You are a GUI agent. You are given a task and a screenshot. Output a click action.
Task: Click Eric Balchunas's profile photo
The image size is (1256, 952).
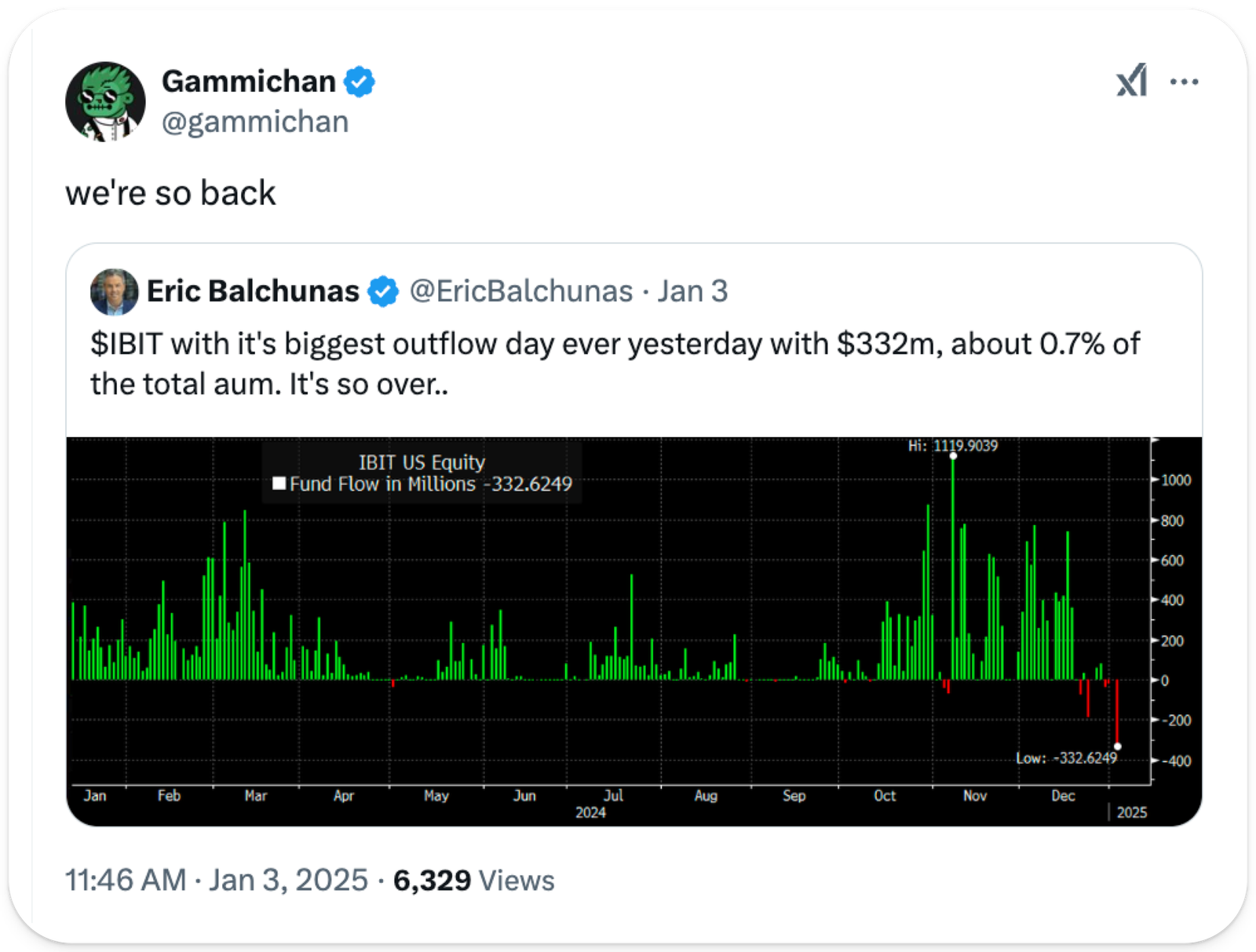[x=115, y=292]
